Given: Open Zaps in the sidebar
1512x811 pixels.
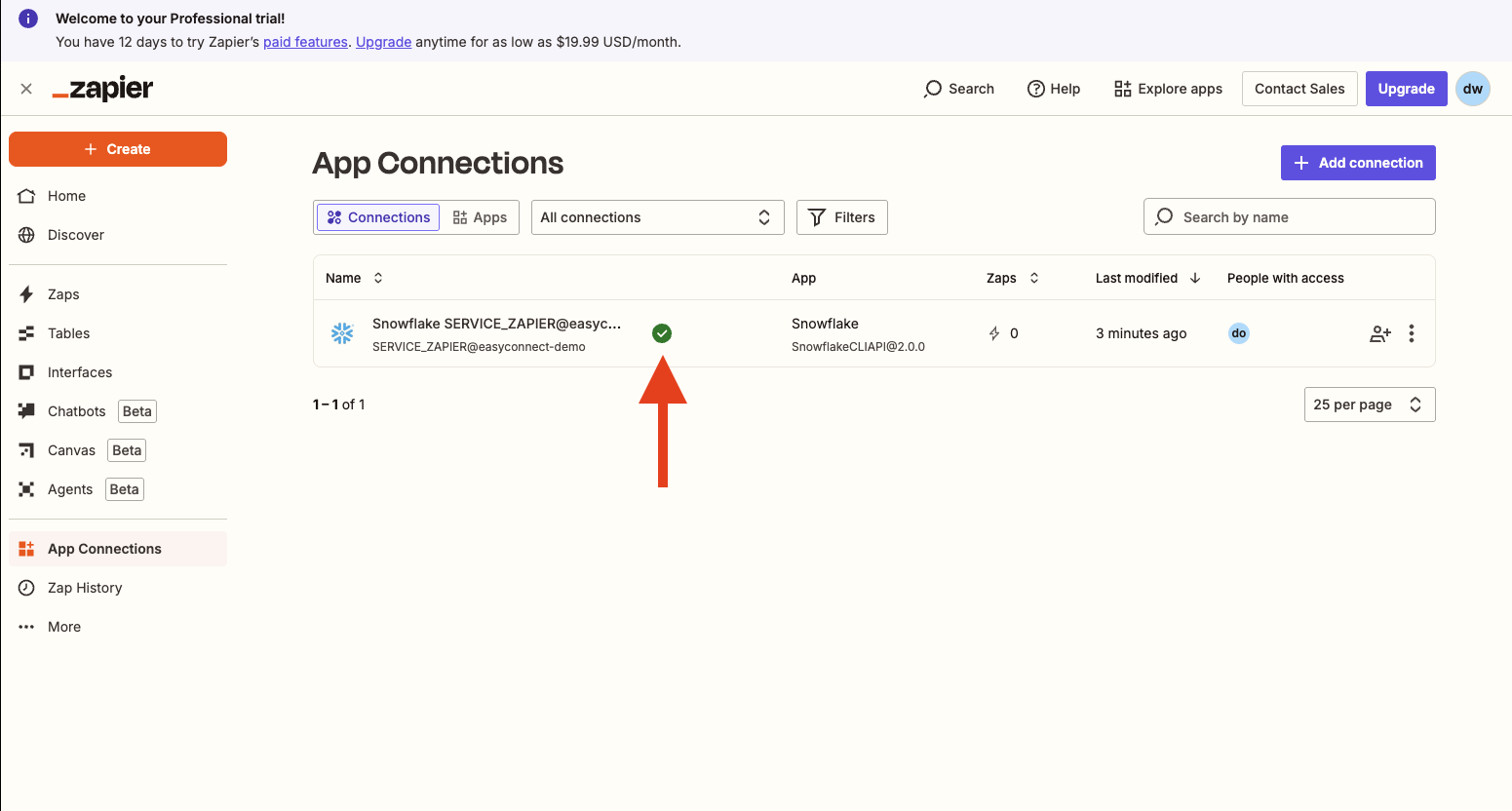Looking at the screenshot, I should [x=118, y=294].
